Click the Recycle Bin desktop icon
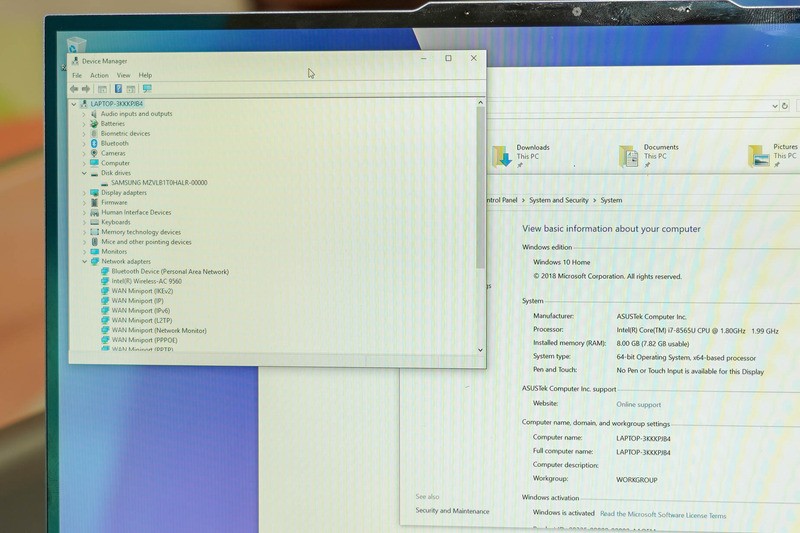Screen dimensions: 800x533 (x=76, y=45)
